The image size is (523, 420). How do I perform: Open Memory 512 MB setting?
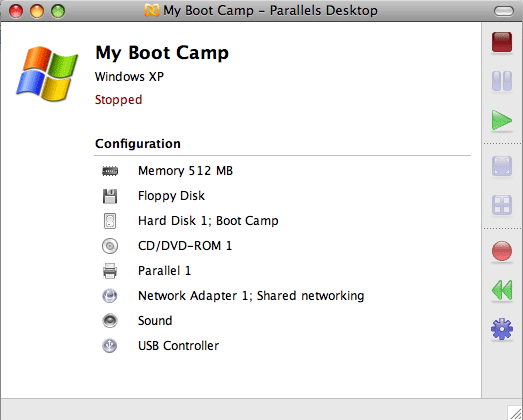click(185, 171)
